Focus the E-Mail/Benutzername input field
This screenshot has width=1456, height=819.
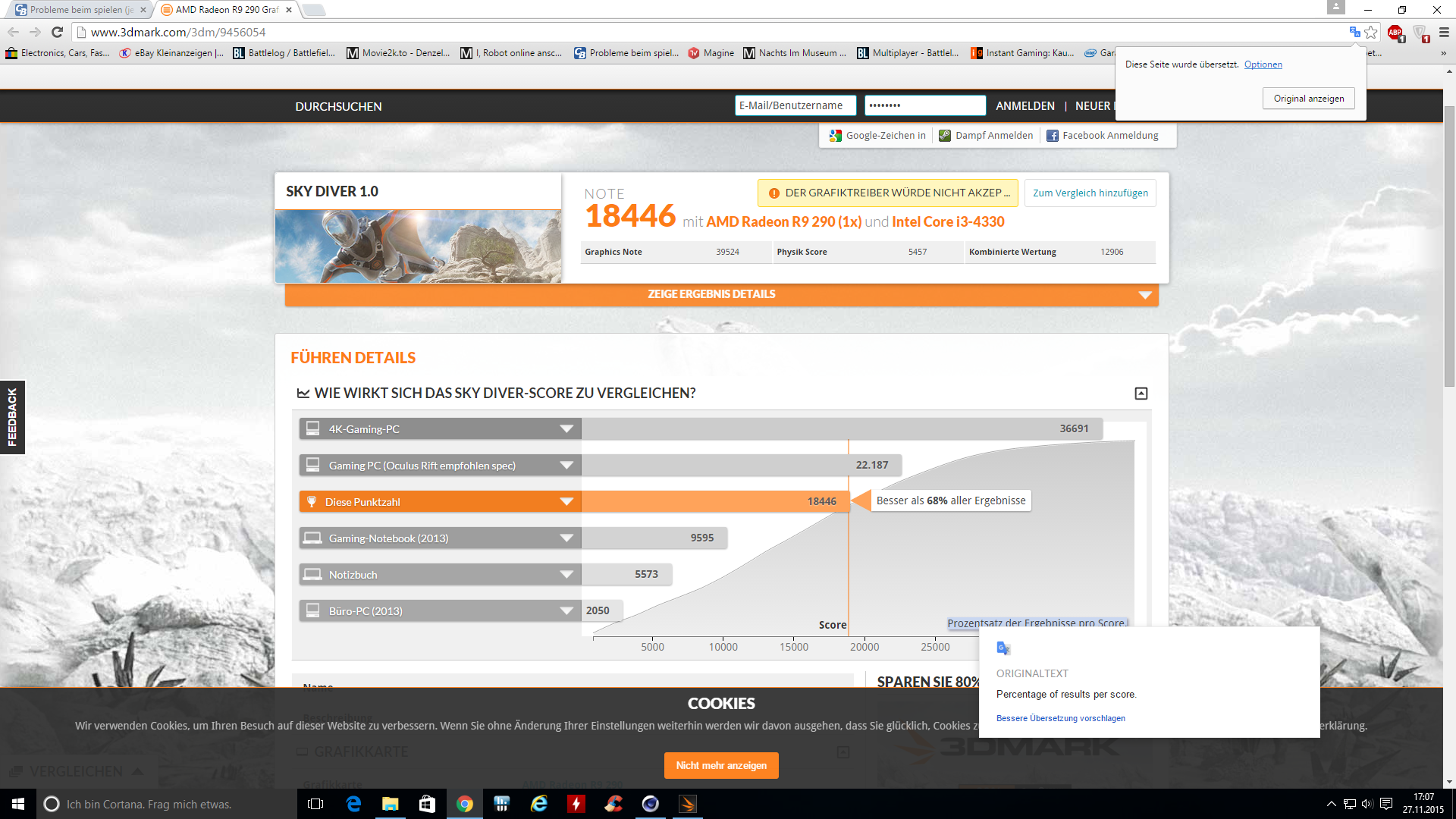pyautogui.click(x=795, y=105)
